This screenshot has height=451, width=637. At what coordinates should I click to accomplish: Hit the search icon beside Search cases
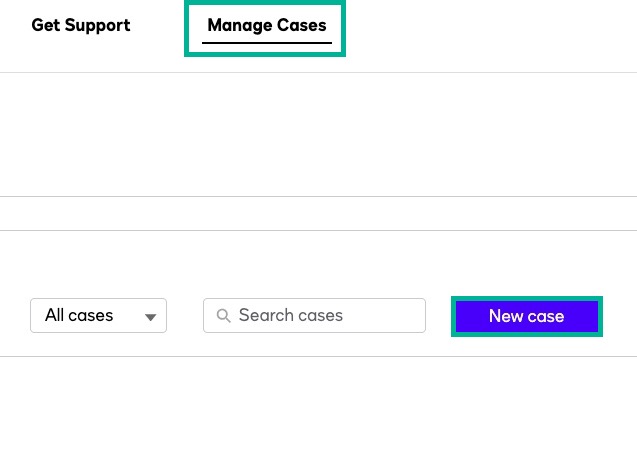point(223,316)
